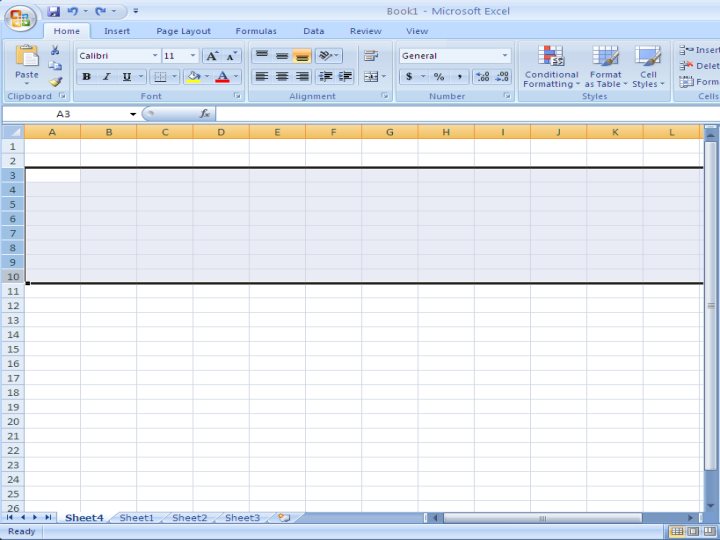
Task: Toggle Bold formatting
Action: (x=86, y=77)
